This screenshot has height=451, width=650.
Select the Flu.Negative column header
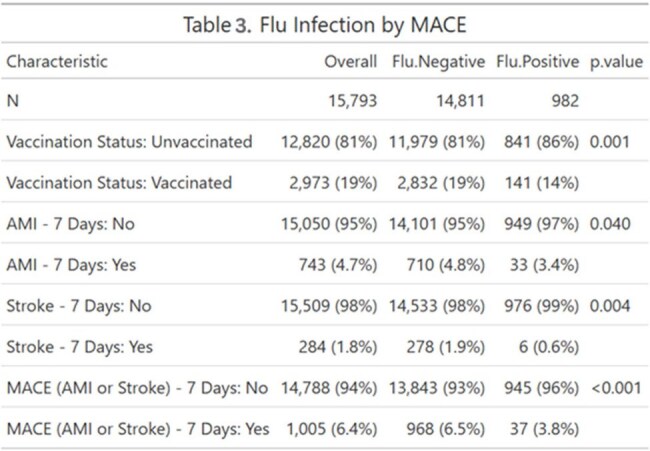439,62
